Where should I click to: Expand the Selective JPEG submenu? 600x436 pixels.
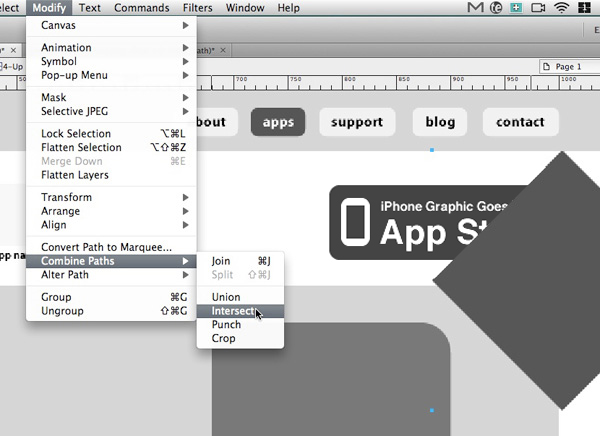(x=111, y=111)
